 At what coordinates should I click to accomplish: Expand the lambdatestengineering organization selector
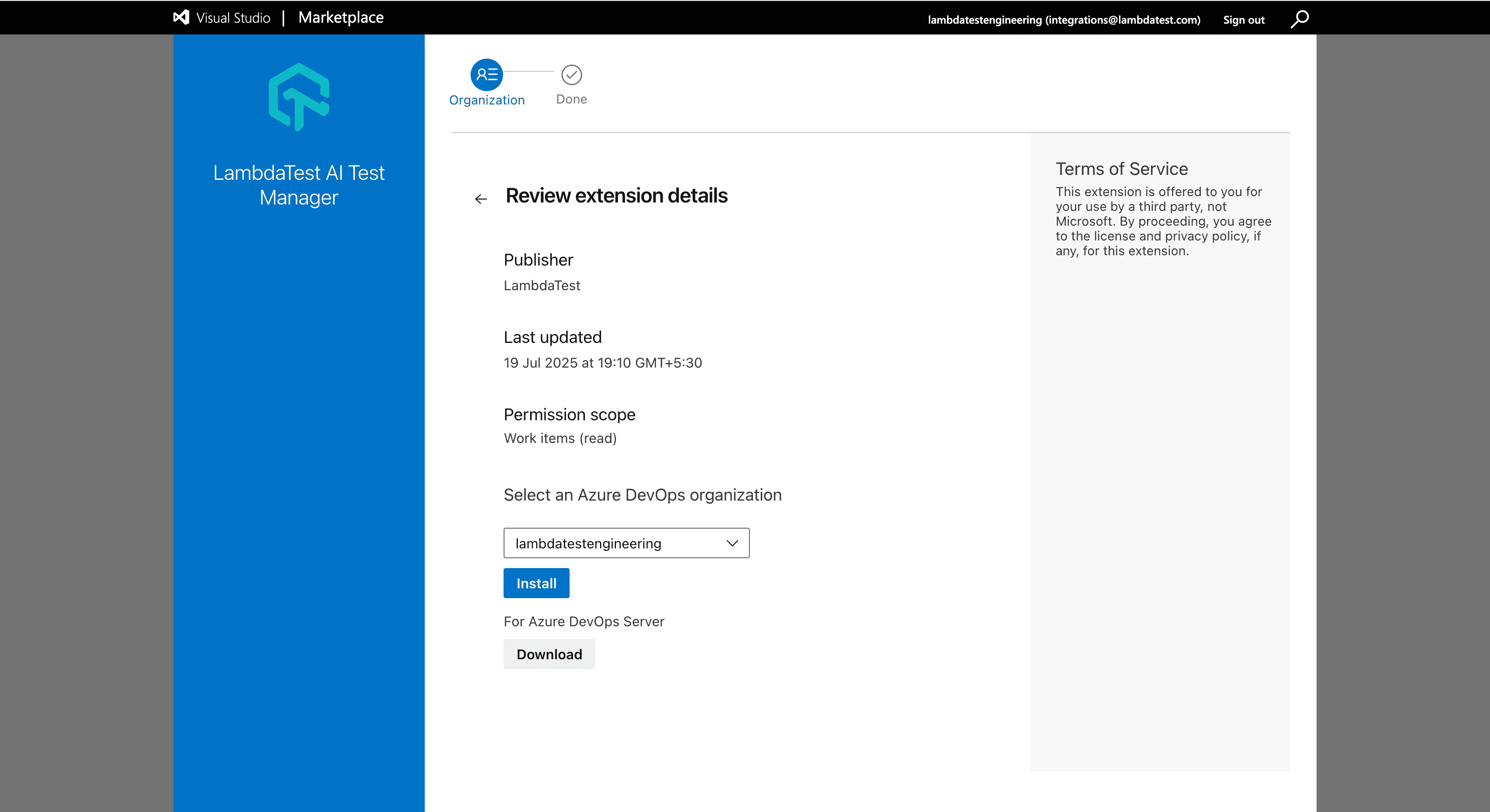tap(626, 543)
